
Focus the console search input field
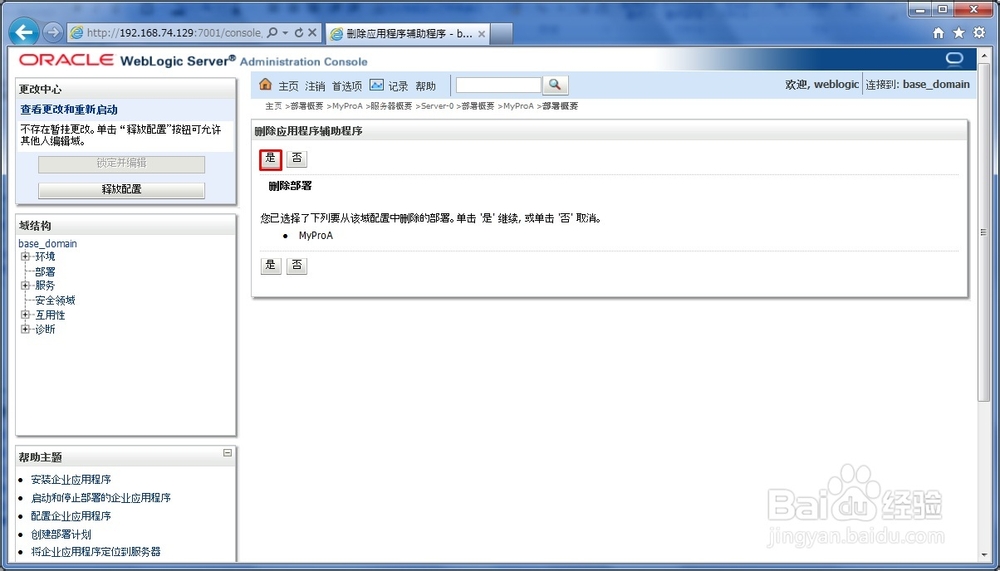coord(498,85)
